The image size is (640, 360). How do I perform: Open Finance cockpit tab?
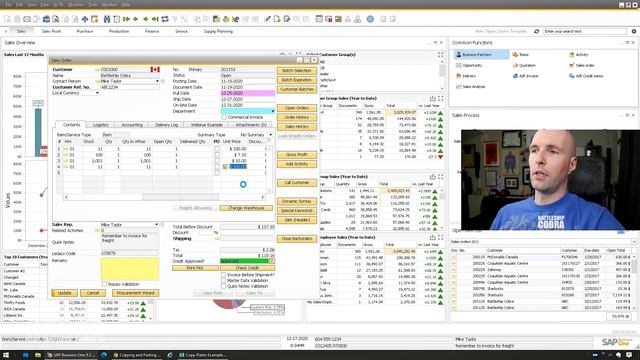point(152,31)
